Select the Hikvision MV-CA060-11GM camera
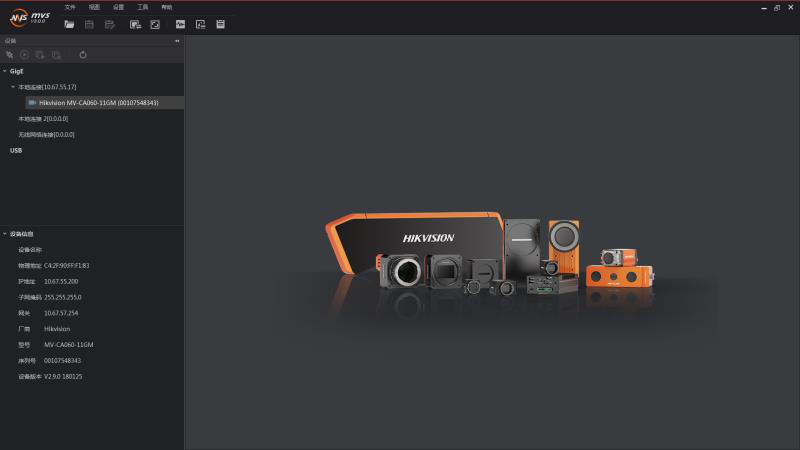The height and width of the screenshot is (450, 800). (98, 103)
